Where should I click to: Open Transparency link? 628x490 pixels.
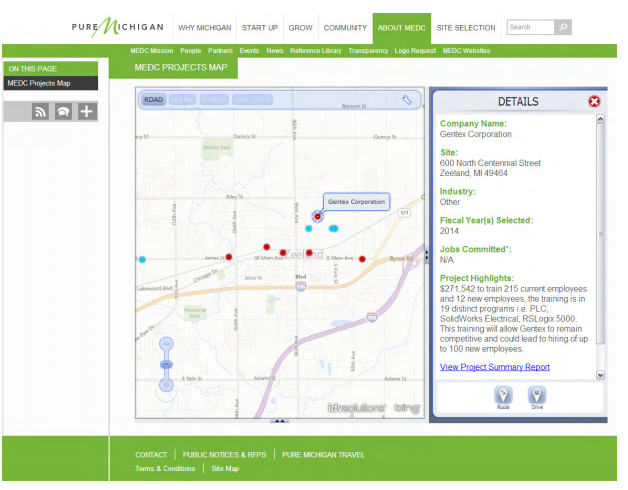[x=368, y=51]
